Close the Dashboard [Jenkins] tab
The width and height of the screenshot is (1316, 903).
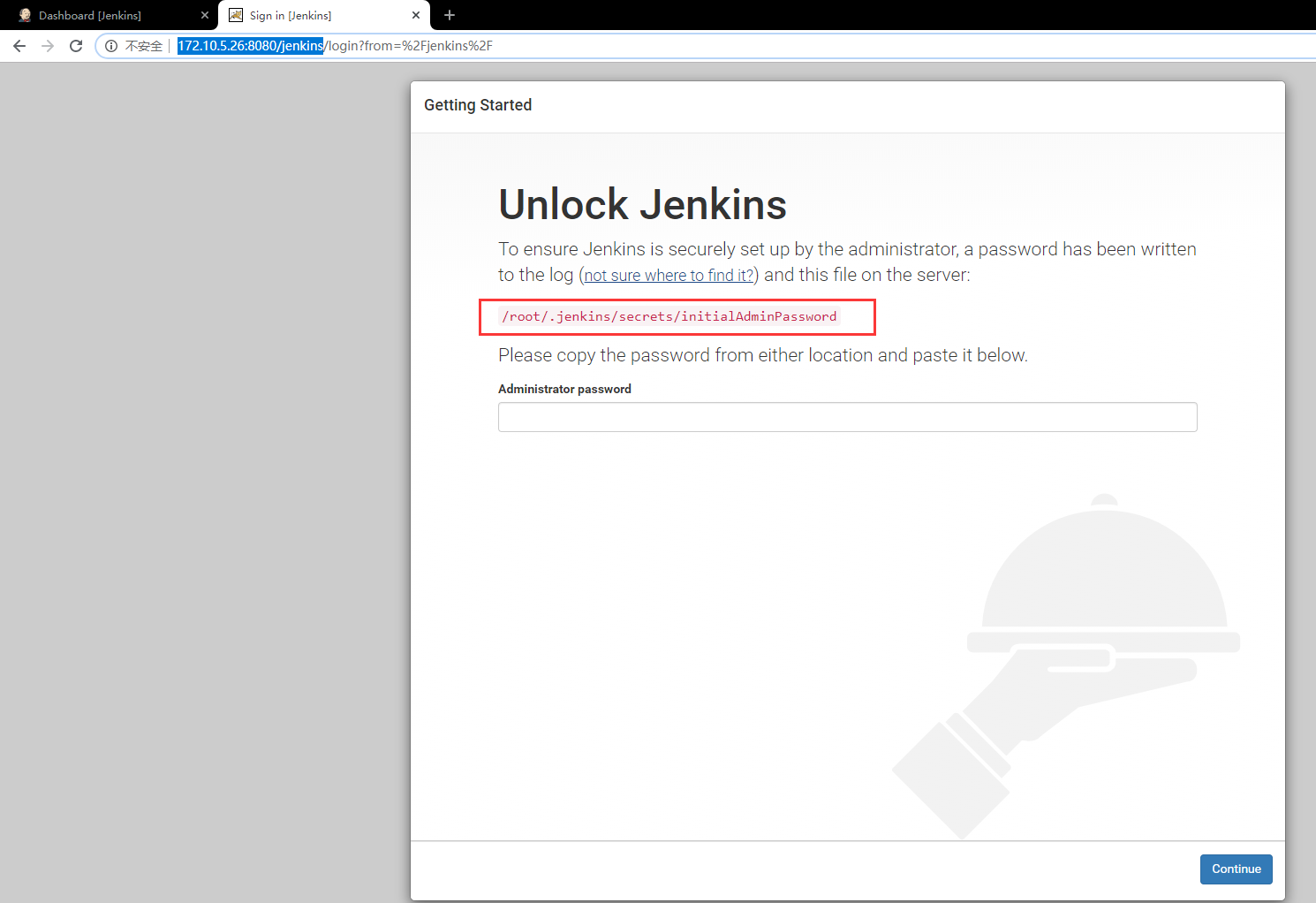(x=205, y=15)
